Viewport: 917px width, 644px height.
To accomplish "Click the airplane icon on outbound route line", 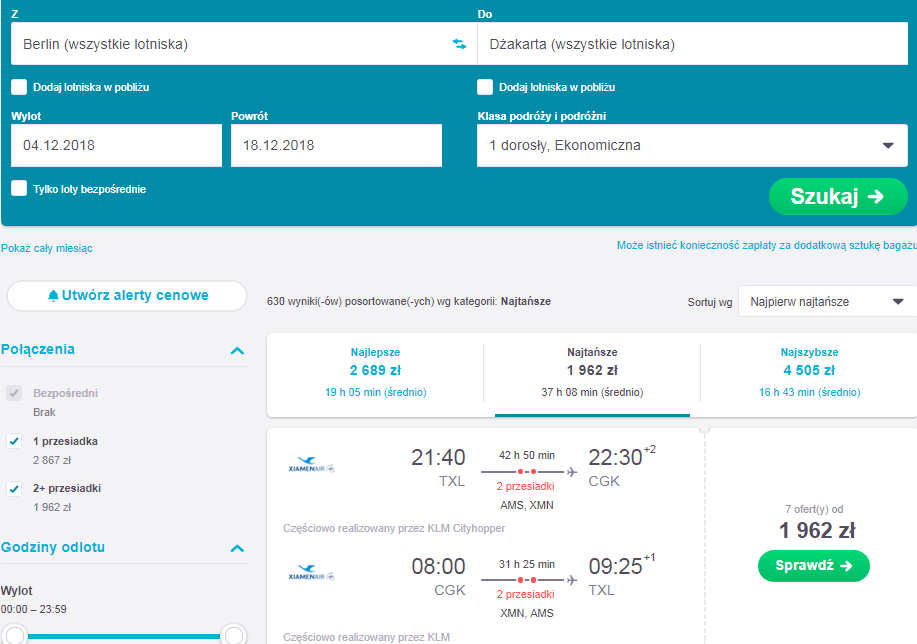I will pyautogui.click(x=571, y=471).
